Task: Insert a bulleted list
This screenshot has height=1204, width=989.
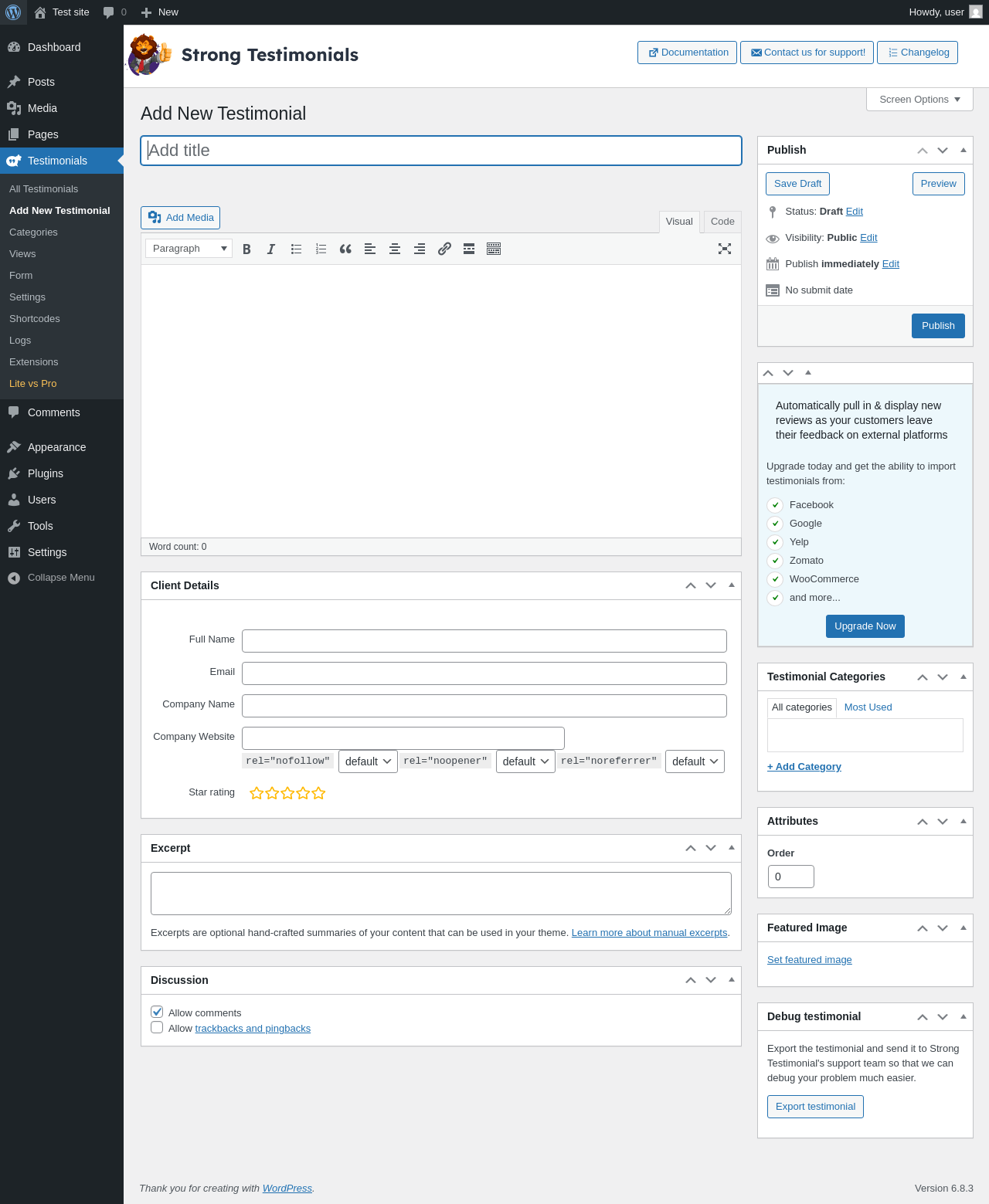Action: pyautogui.click(x=296, y=249)
